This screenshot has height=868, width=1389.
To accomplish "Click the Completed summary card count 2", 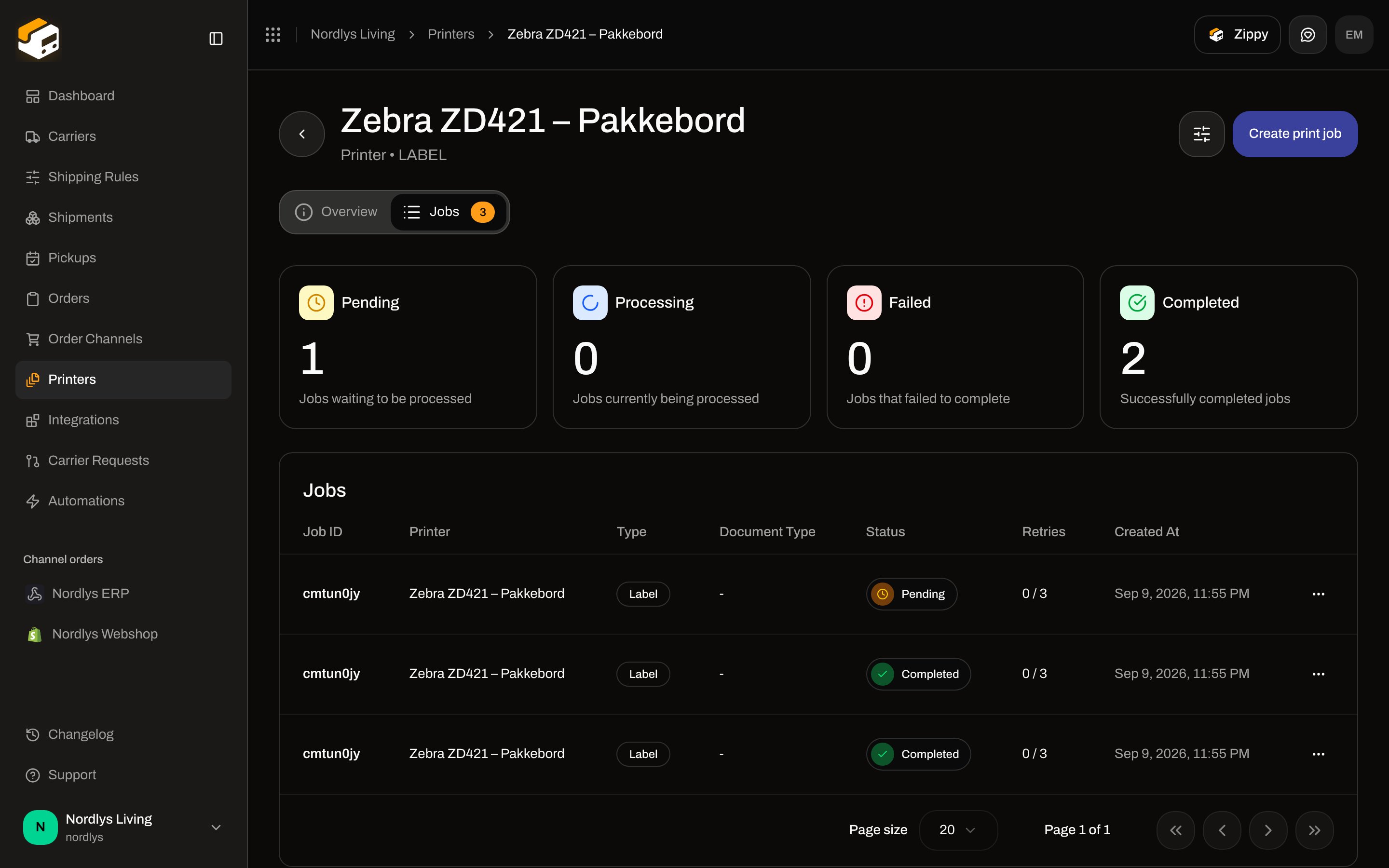I will click(1133, 359).
